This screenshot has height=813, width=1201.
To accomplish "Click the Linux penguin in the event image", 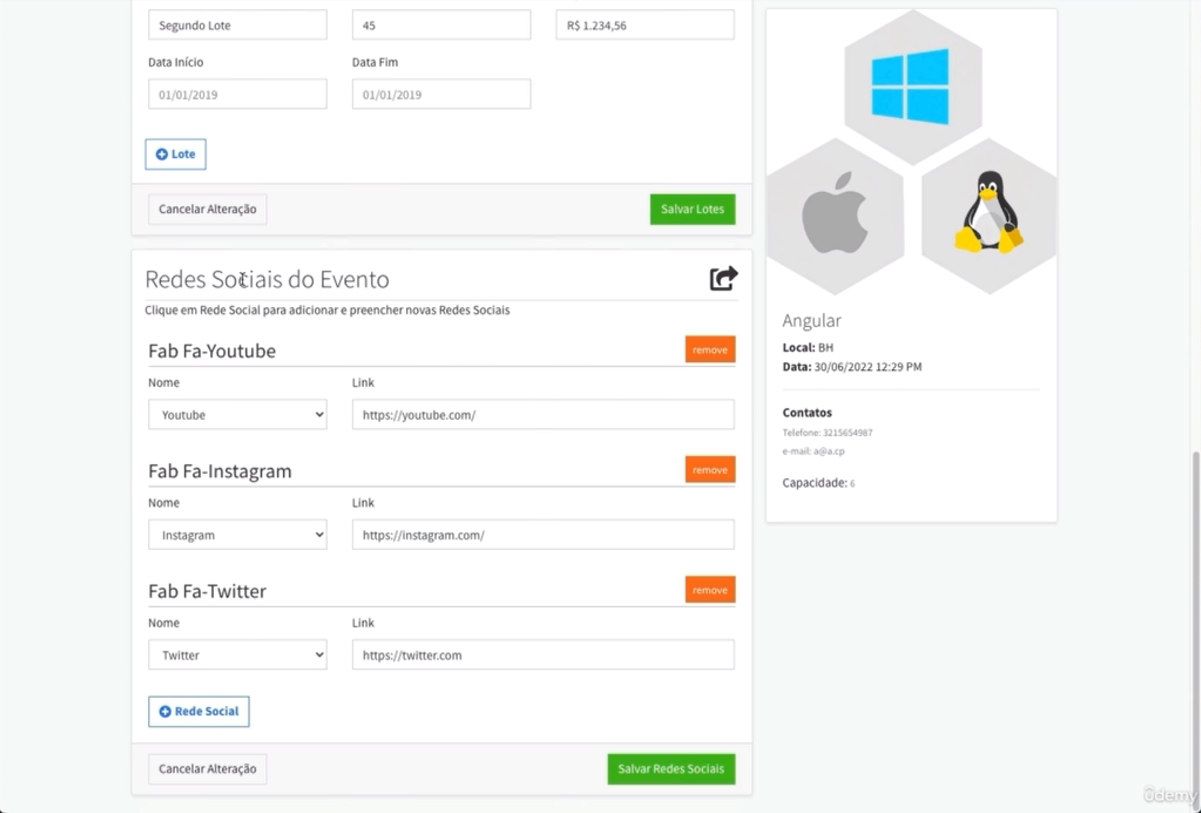I will coord(988,211).
